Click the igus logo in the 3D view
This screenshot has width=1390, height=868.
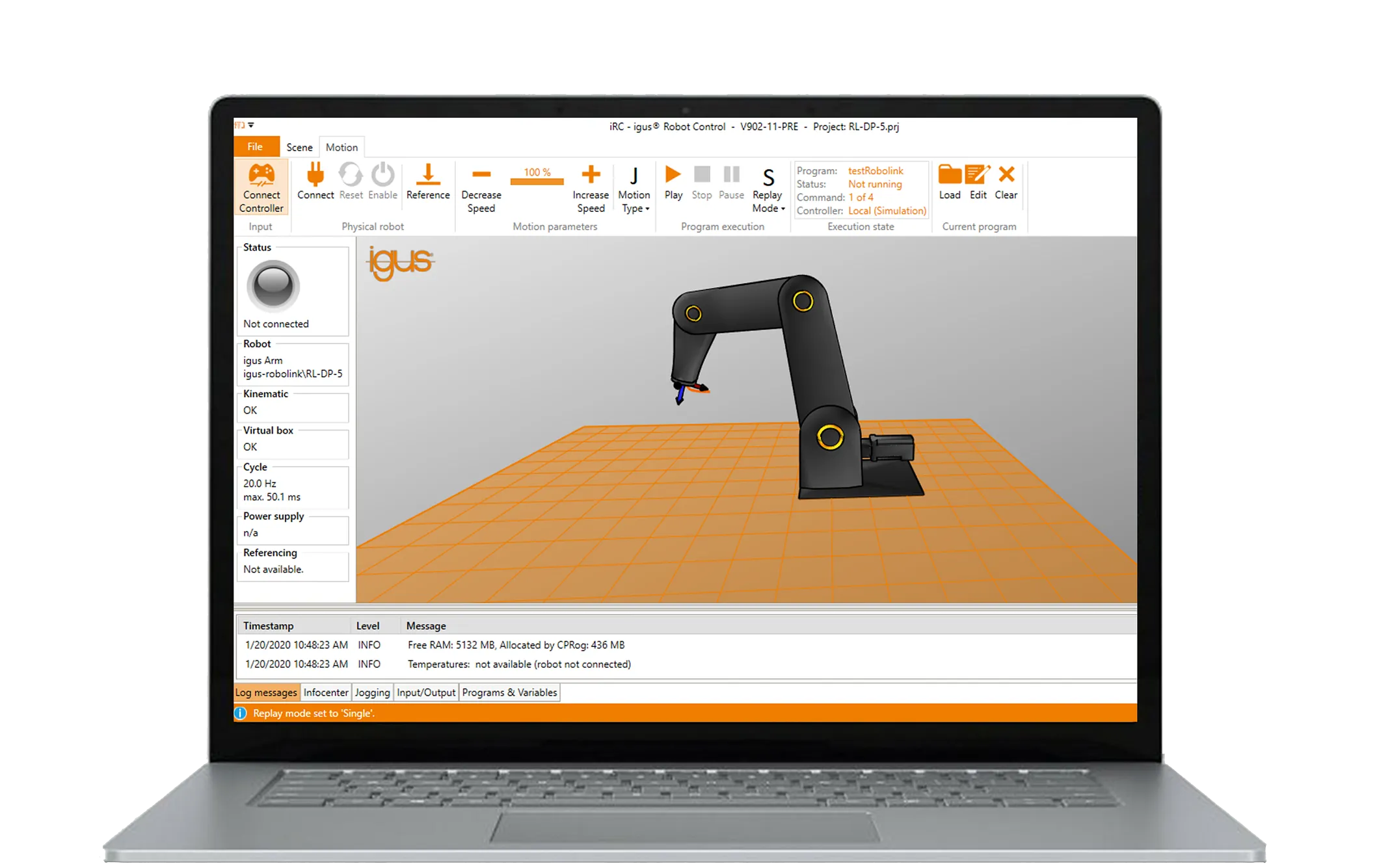(401, 263)
